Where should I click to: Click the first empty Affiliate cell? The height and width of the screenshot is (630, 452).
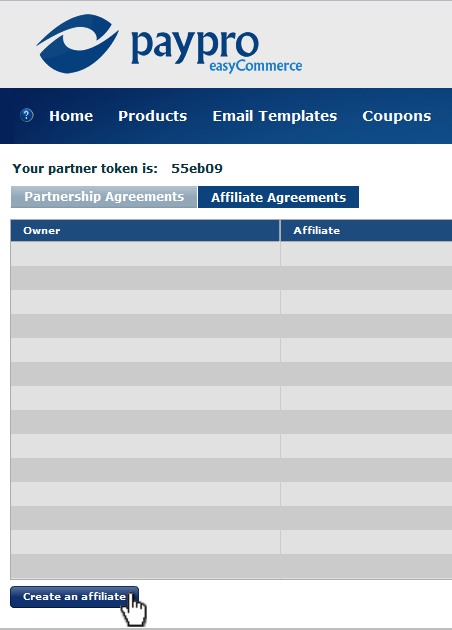[x=366, y=254]
